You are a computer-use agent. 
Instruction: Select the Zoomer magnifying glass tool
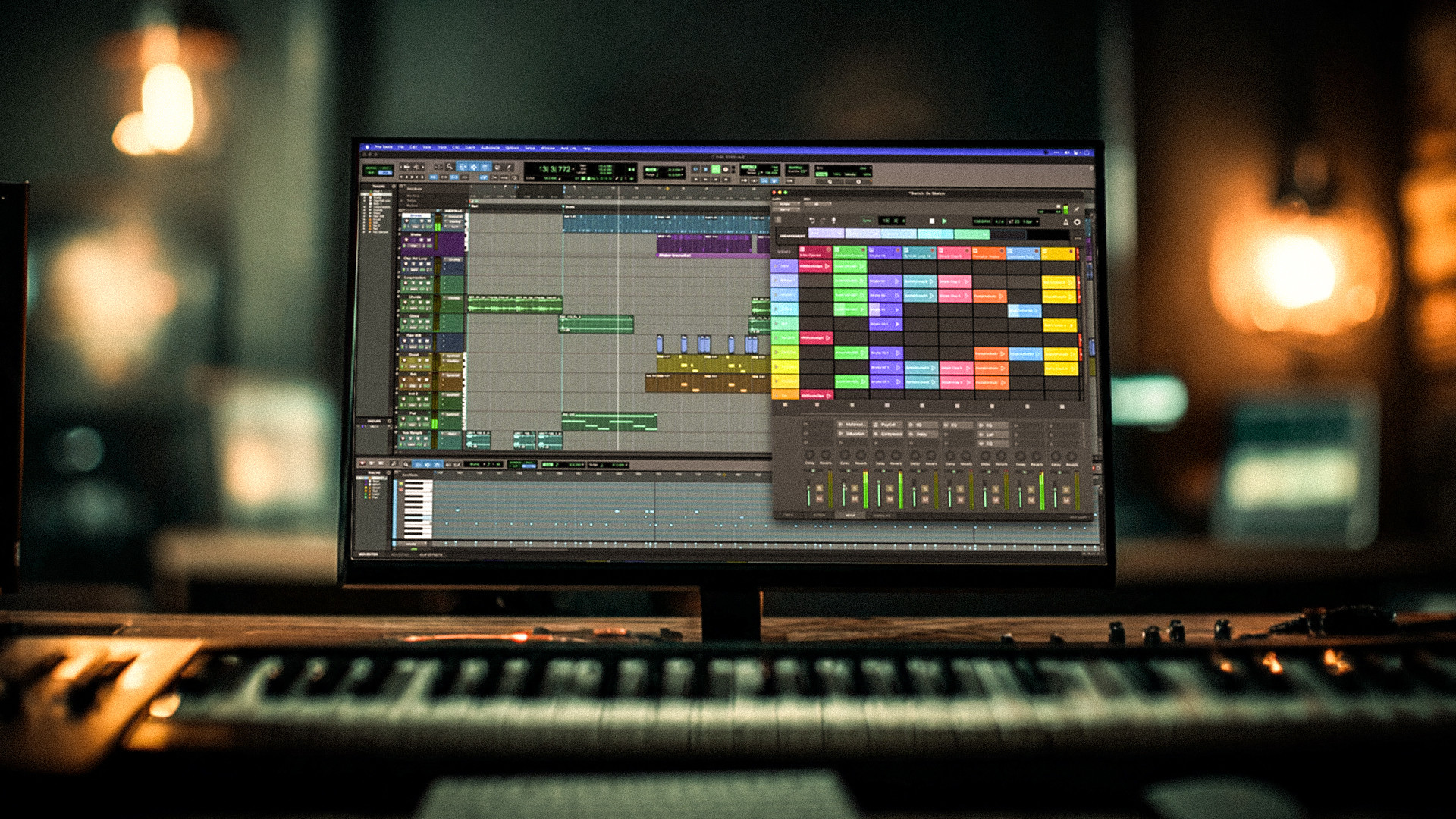pyautogui.click(x=449, y=167)
